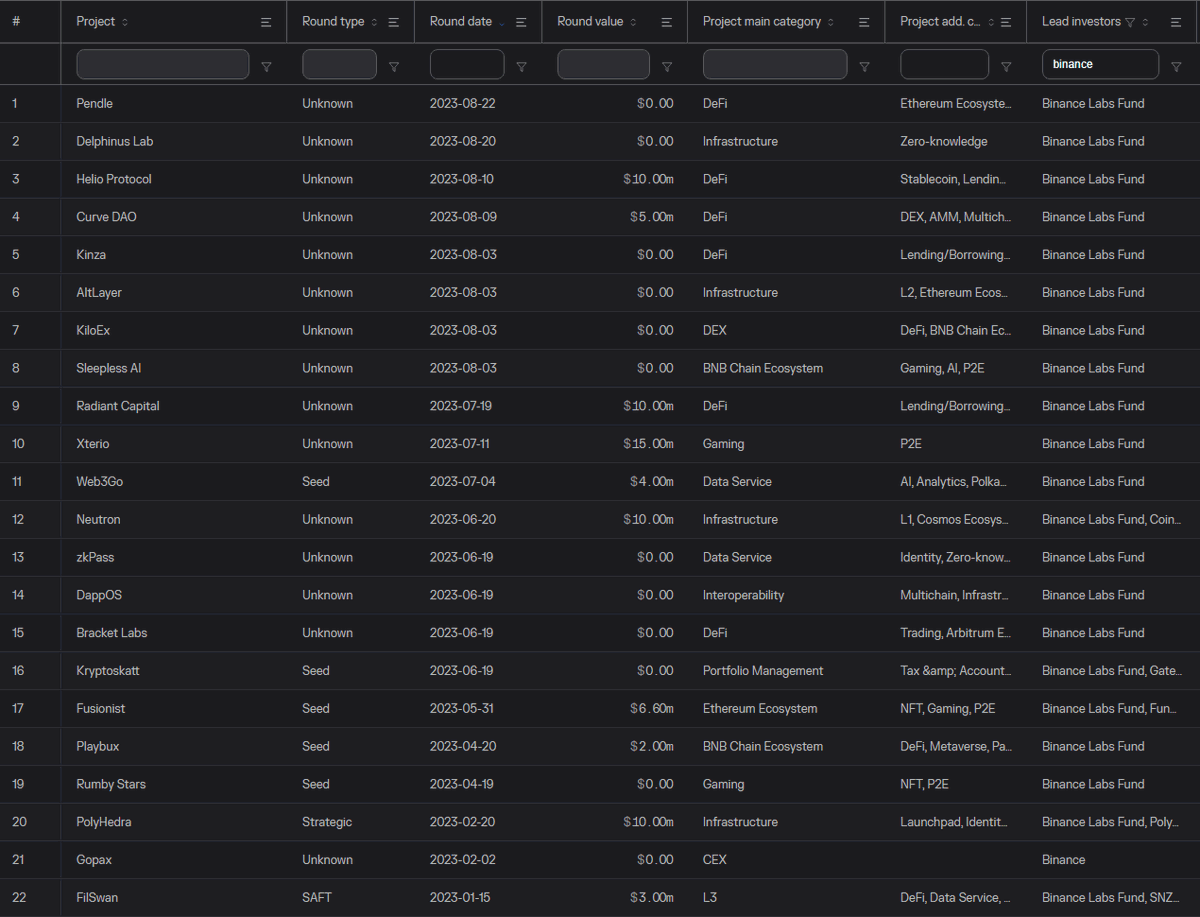Select the Playbux project cell

pos(174,746)
